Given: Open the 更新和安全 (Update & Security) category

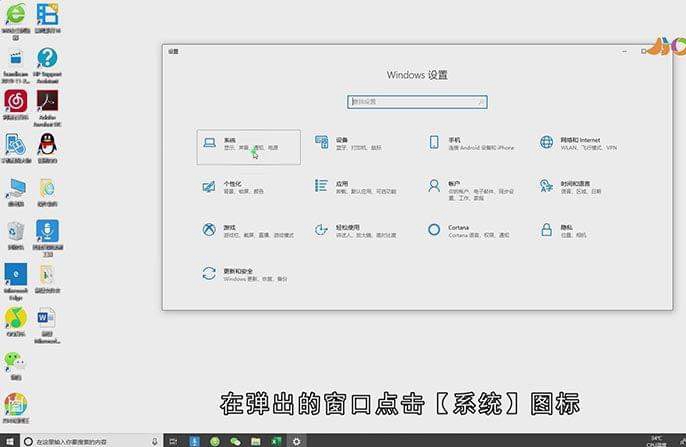Looking at the screenshot, I should click(x=244, y=275).
